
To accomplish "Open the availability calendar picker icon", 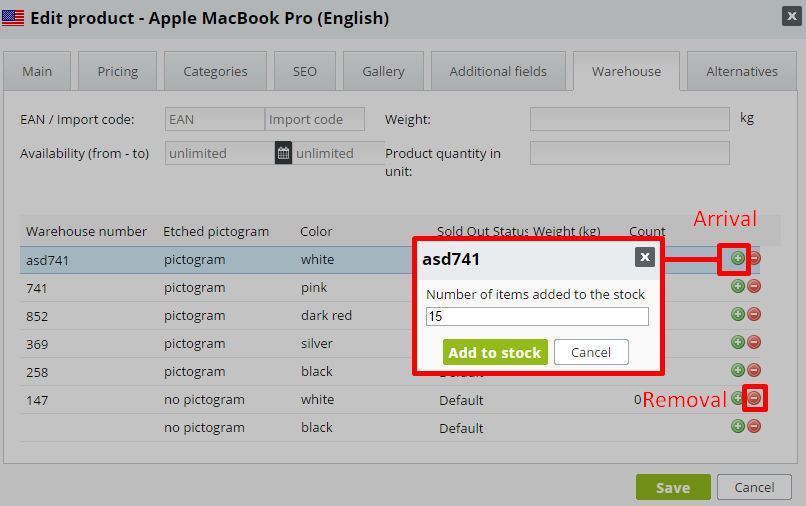I will coord(283,153).
